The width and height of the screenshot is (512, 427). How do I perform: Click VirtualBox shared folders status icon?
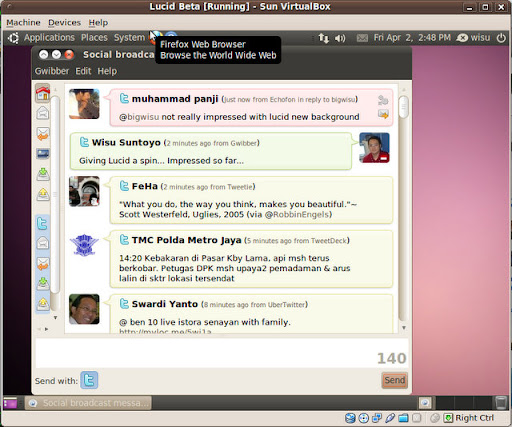point(403,418)
